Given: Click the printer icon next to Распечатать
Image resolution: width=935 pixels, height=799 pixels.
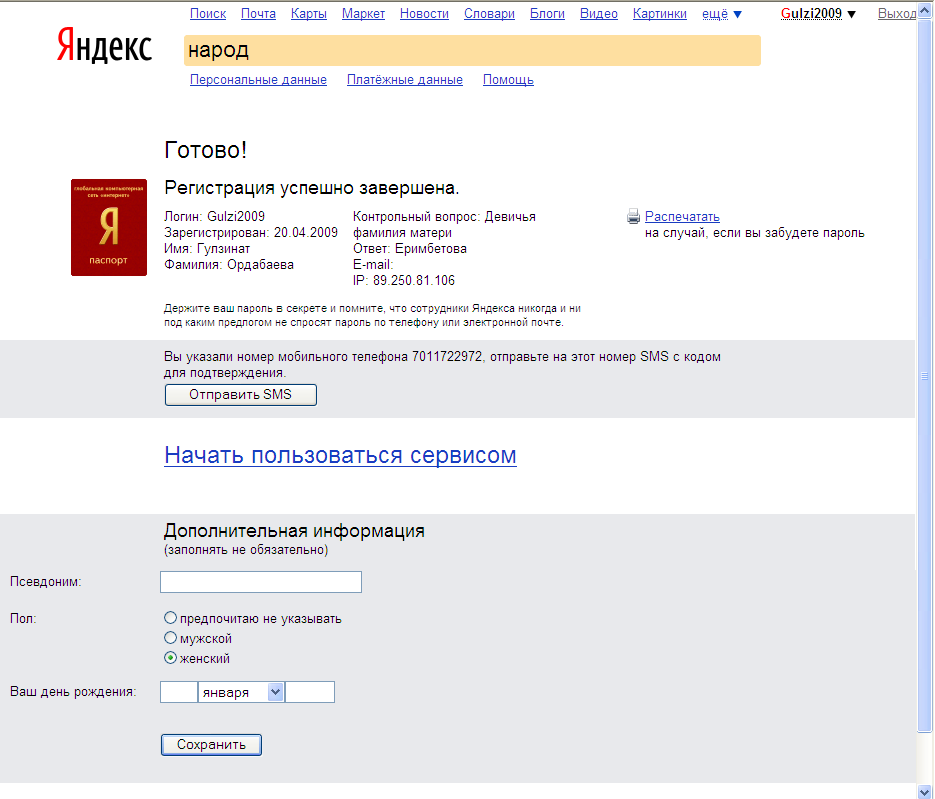Looking at the screenshot, I should click(633, 216).
